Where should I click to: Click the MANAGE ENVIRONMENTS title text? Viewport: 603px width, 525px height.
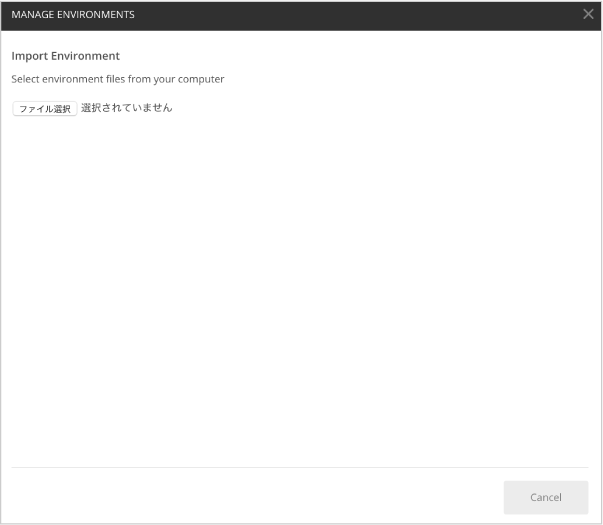[x=73, y=15]
